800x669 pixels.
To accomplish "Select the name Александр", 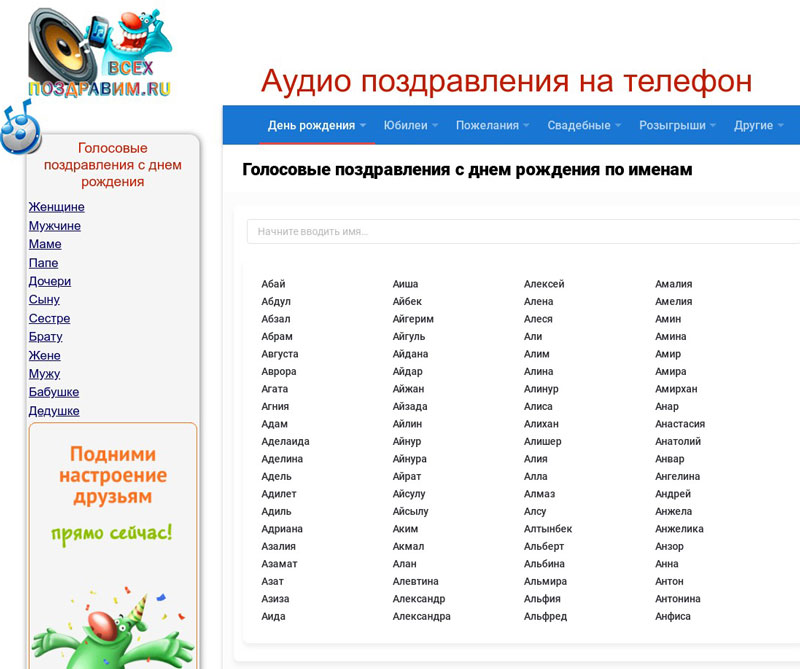I will pos(419,599).
